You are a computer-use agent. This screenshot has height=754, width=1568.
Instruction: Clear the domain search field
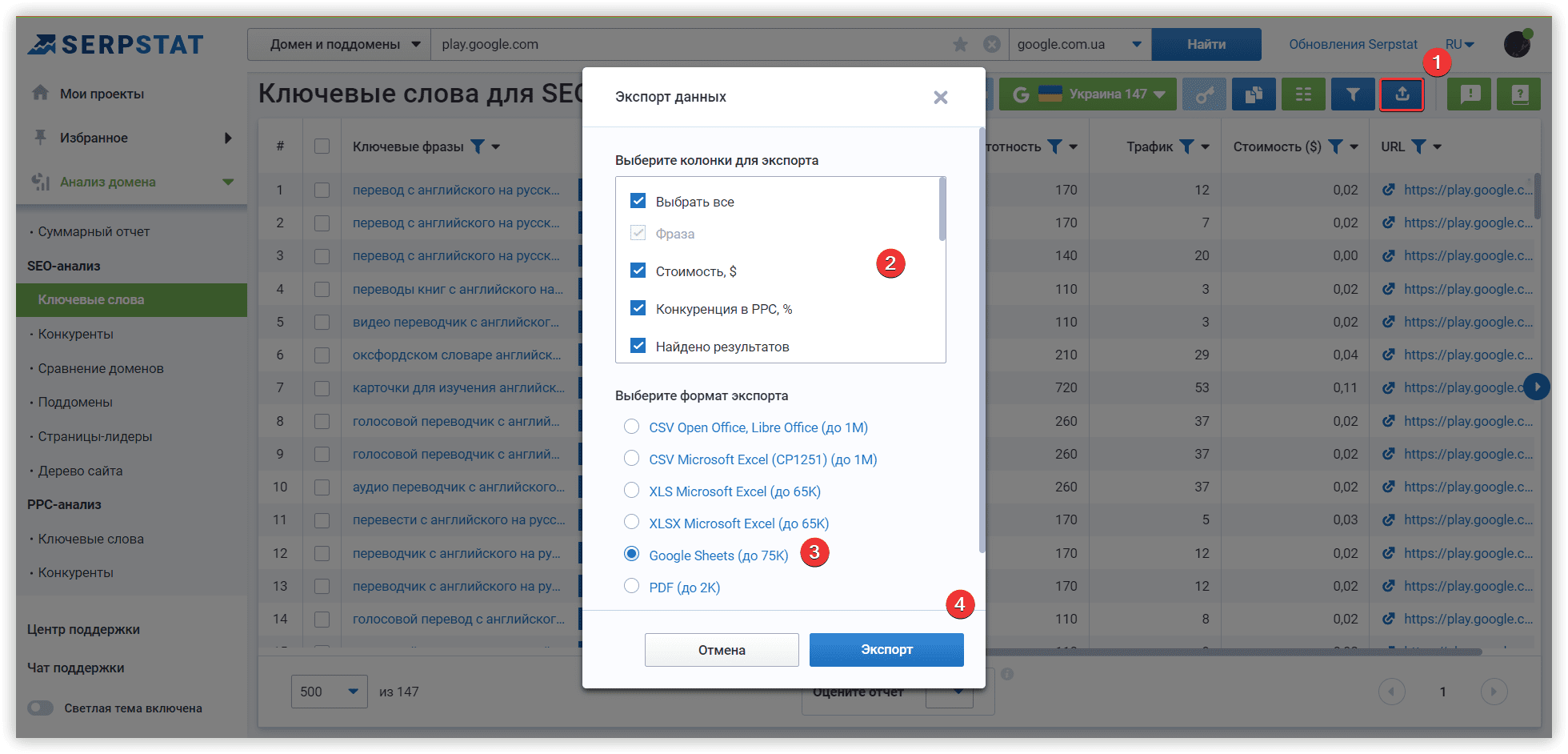click(991, 44)
